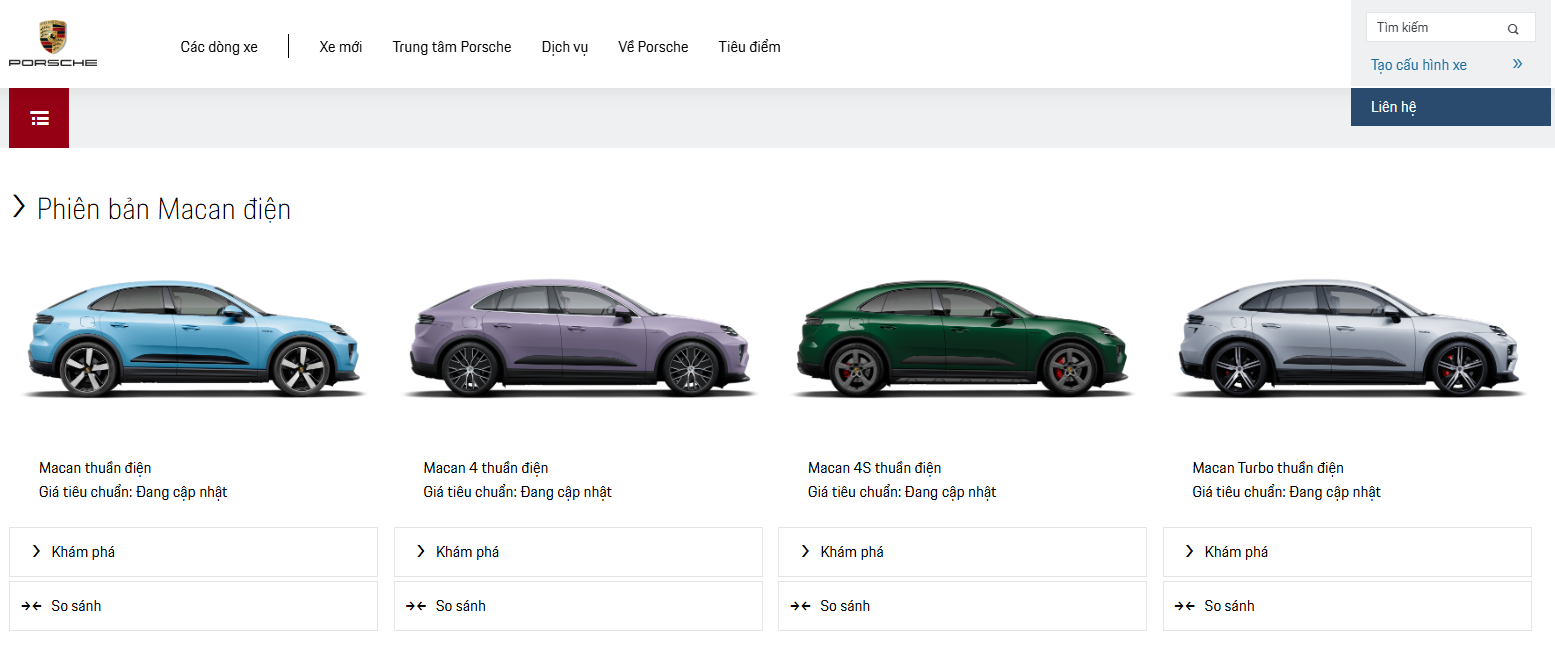
Task: Select the compare arrows icon under the blue Macan
Action: (x=32, y=605)
